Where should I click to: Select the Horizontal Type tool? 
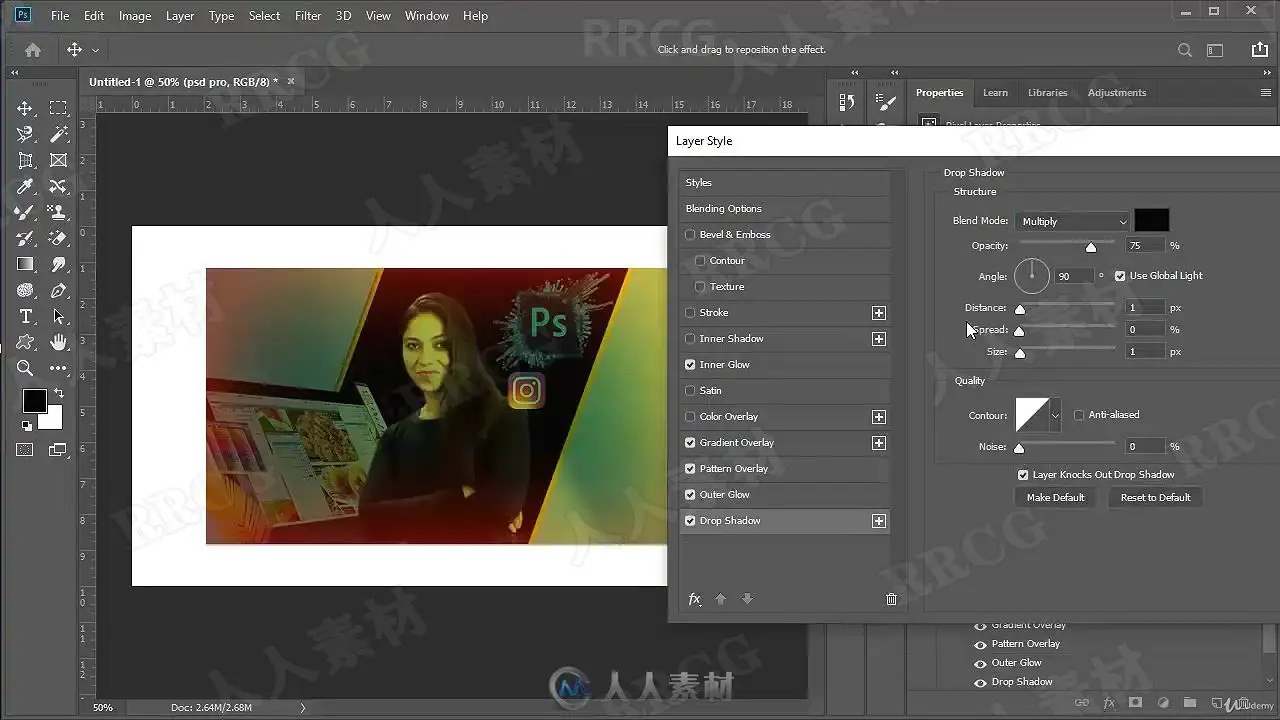click(26, 316)
